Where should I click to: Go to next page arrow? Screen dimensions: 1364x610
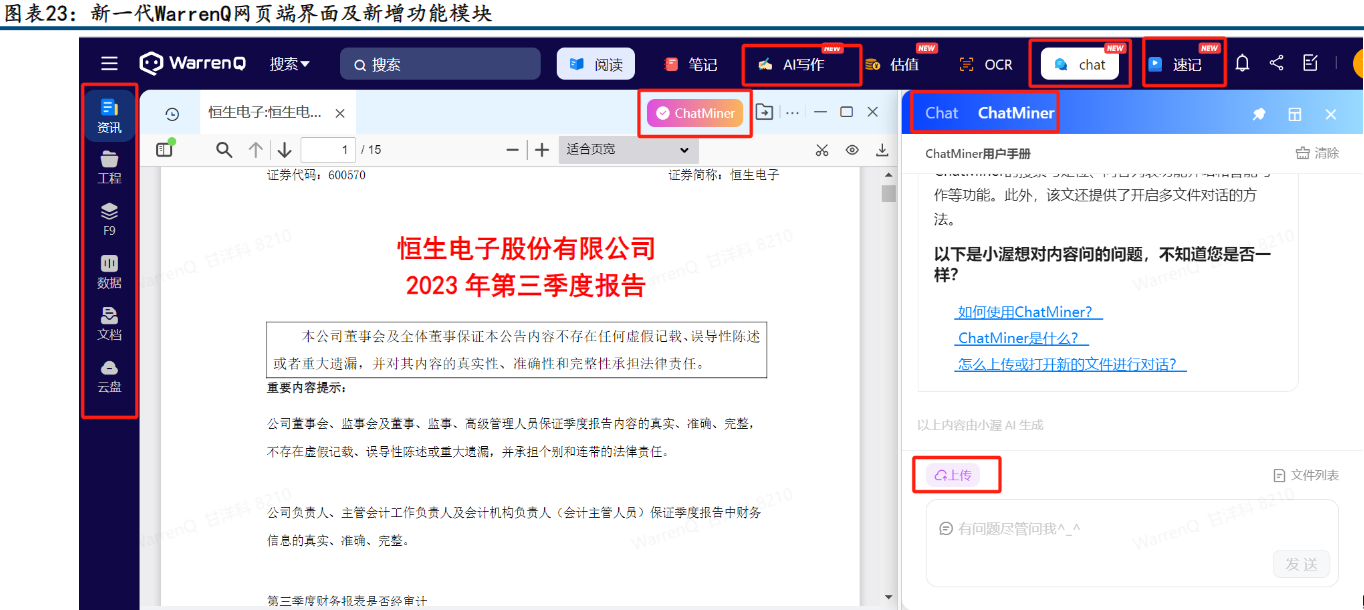pyautogui.click(x=285, y=150)
